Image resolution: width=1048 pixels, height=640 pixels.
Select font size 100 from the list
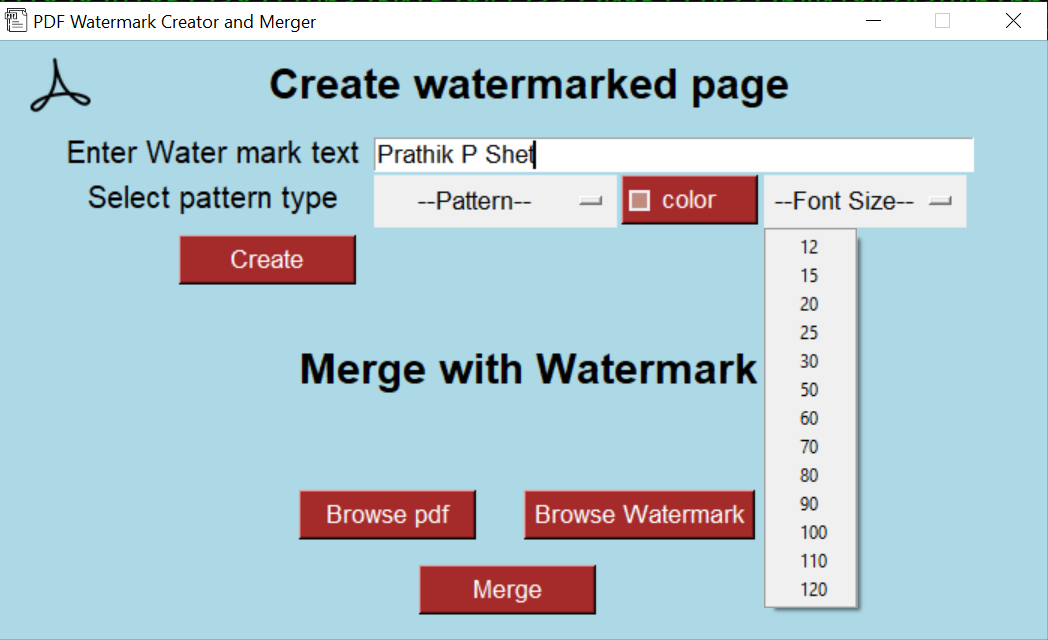coord(811,532)
